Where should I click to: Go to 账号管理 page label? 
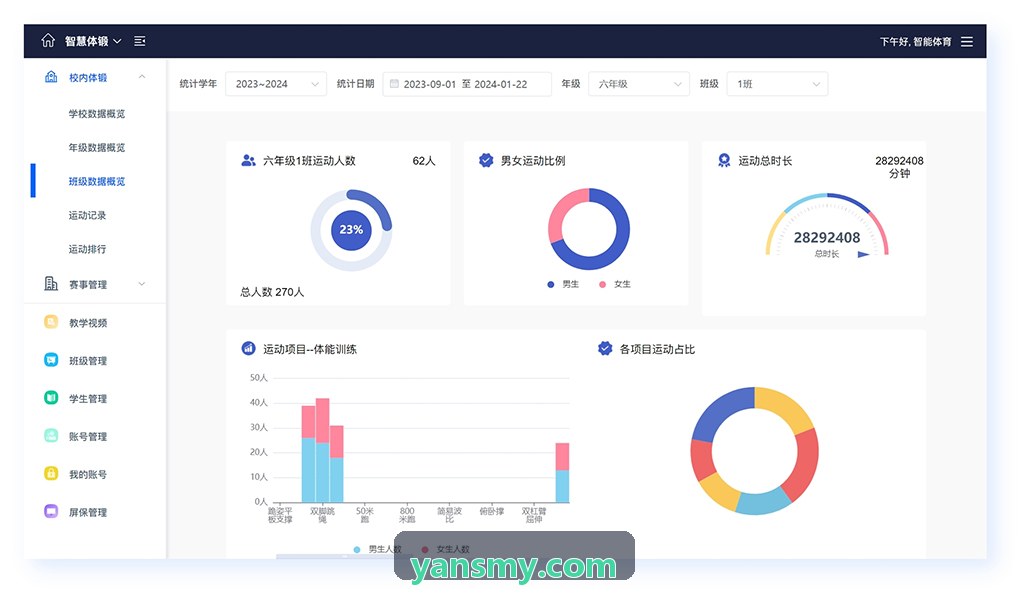click(88, 437)
